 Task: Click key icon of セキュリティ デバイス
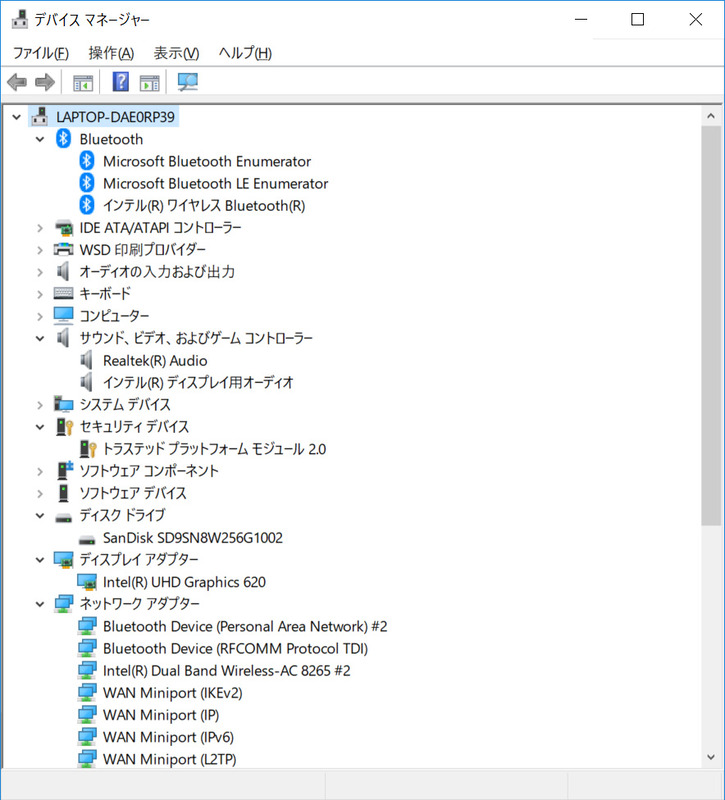click(x=65, y=427)
